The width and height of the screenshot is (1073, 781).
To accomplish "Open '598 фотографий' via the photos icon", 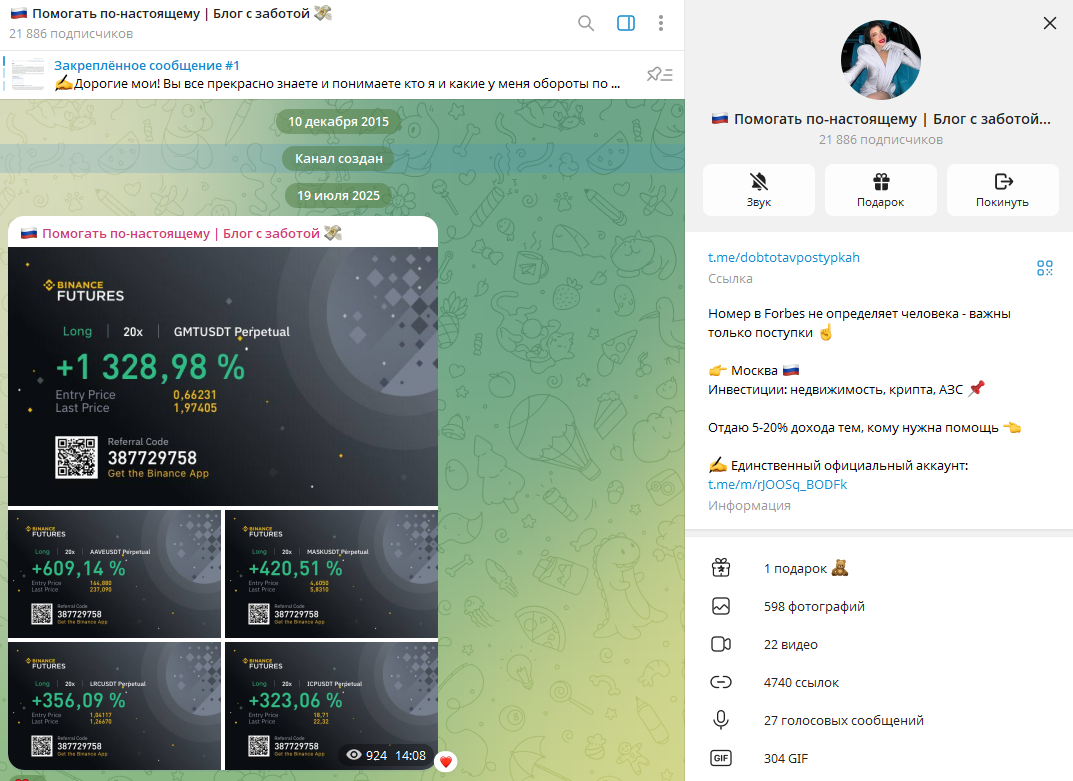I will pos(721,606).
